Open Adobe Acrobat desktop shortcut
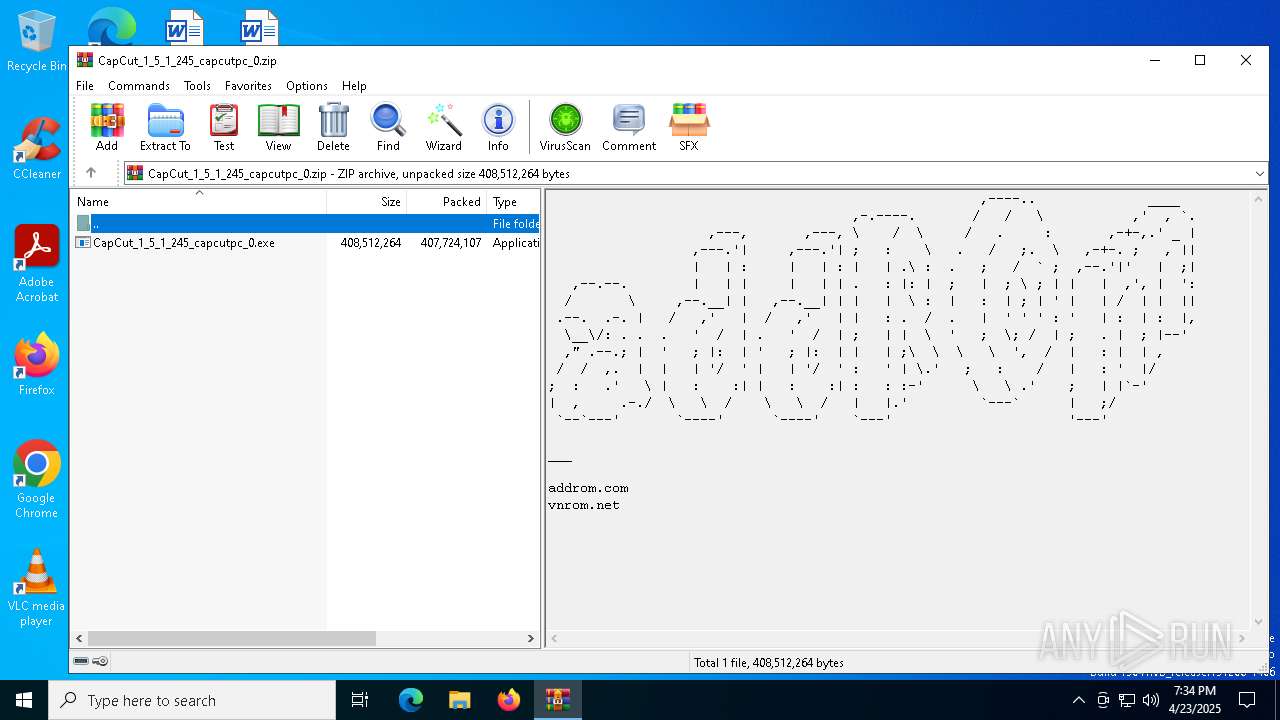Viewport: 1280px width, 720px height. [36, 264]
